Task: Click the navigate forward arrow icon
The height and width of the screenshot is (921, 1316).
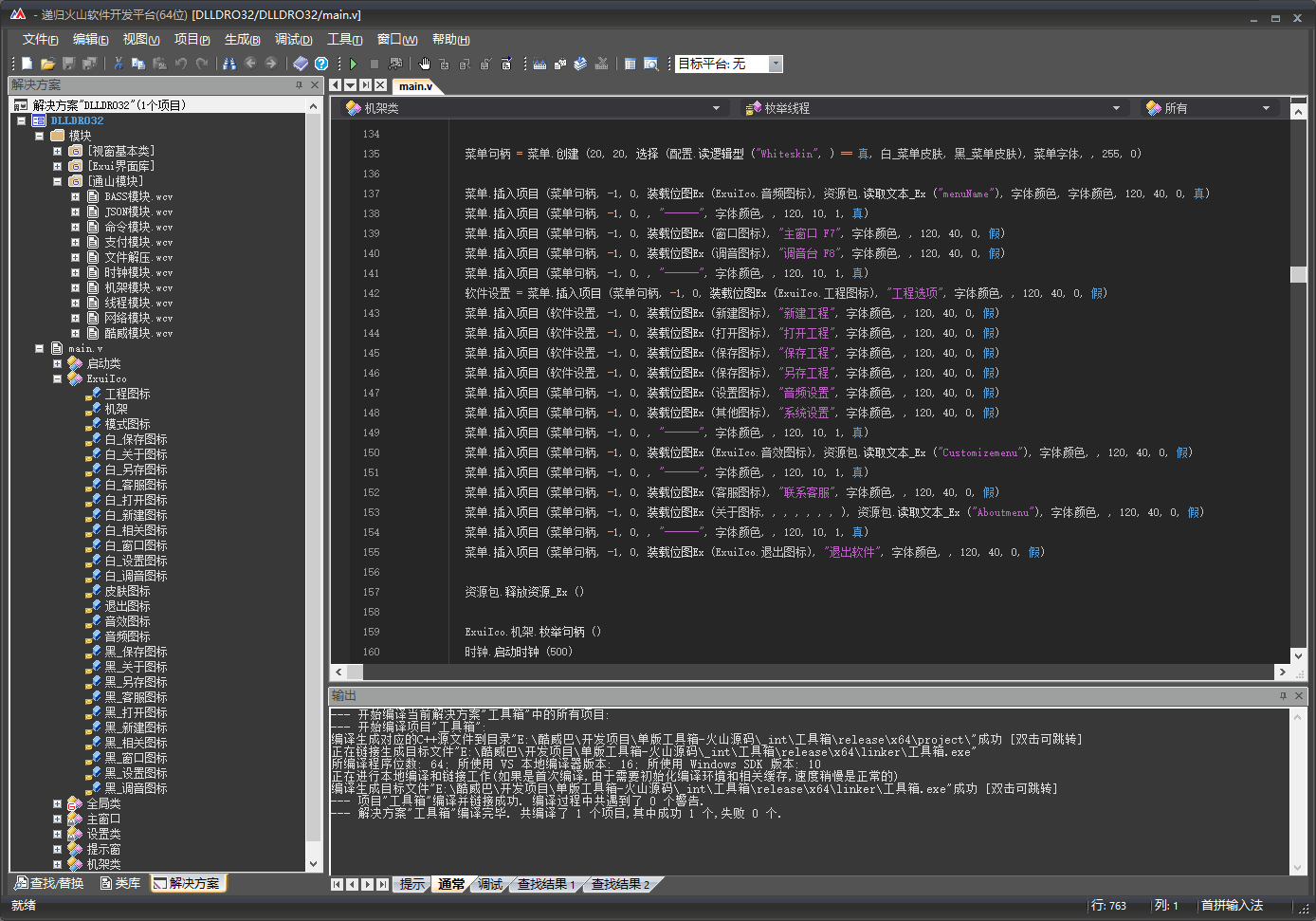Action: [x=271, y=64]
